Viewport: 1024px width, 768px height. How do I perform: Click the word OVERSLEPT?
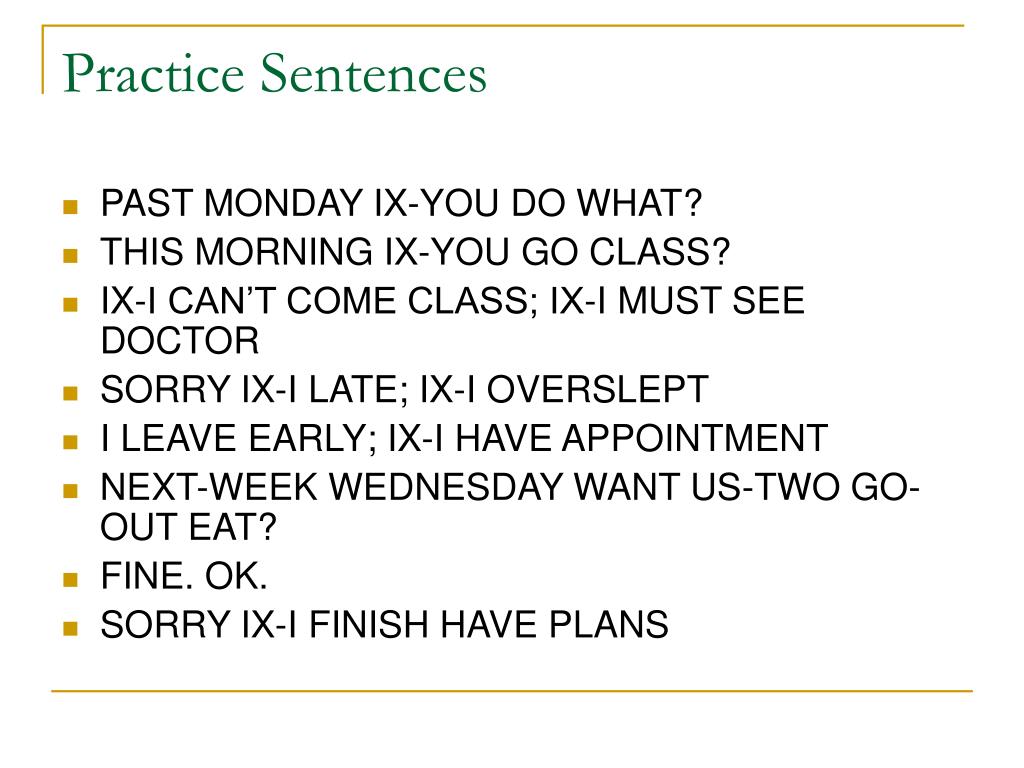pos(598,390)
